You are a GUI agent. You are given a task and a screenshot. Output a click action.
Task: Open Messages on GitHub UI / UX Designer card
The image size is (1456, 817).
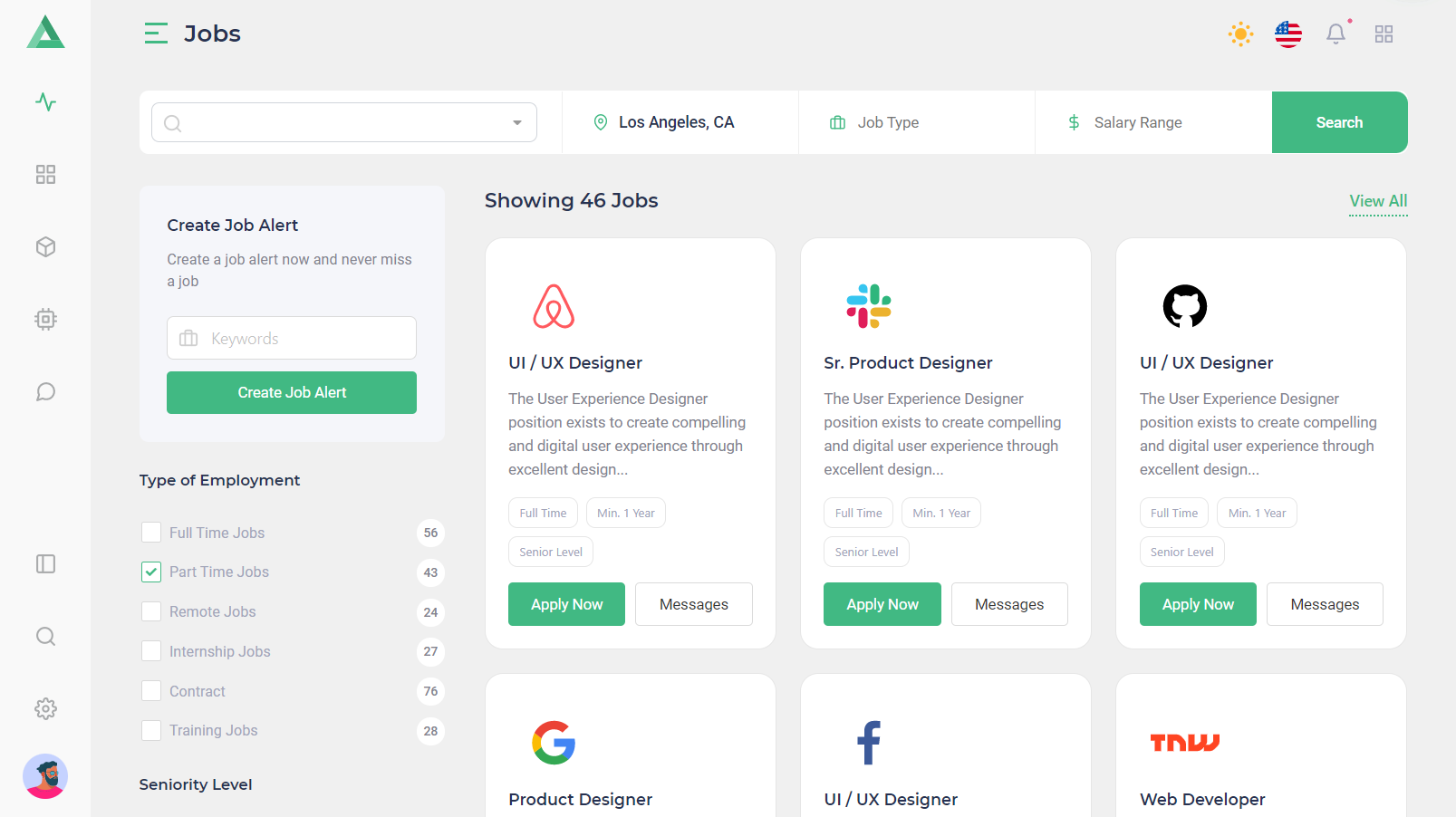[1325, 604]
